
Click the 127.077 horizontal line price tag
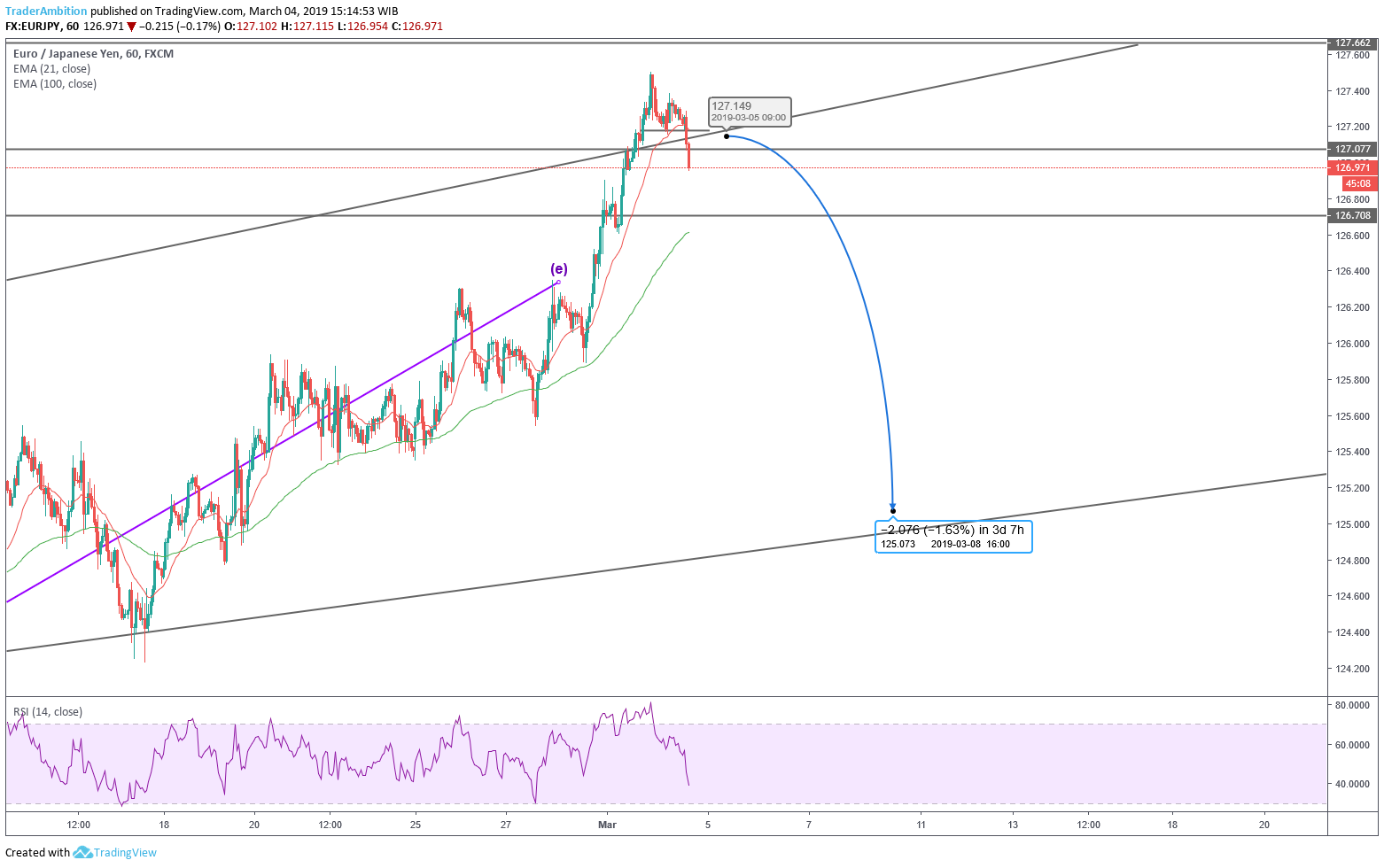click(x=1352, y=150)
